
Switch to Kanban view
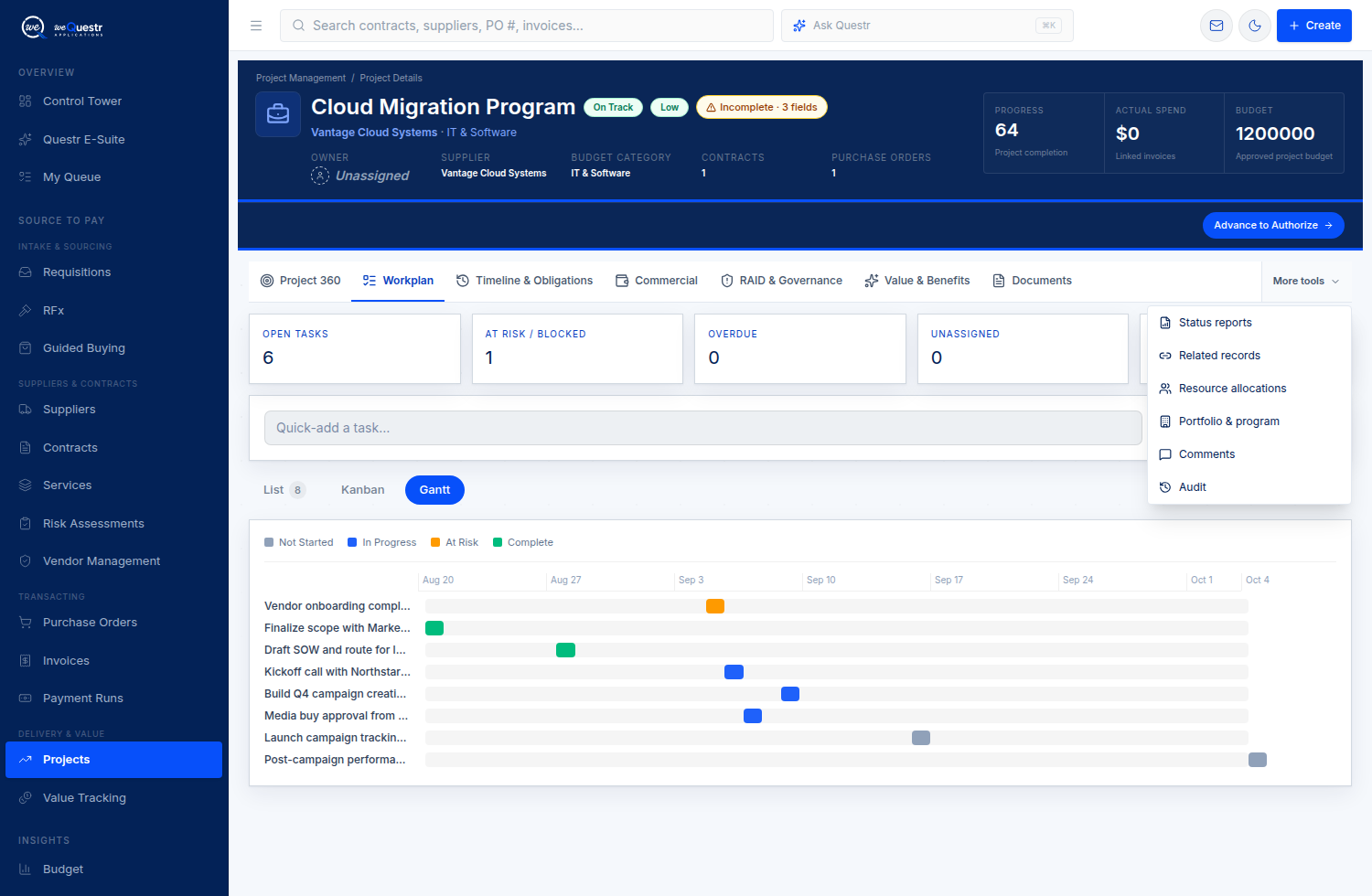click(x=363, y=490)
